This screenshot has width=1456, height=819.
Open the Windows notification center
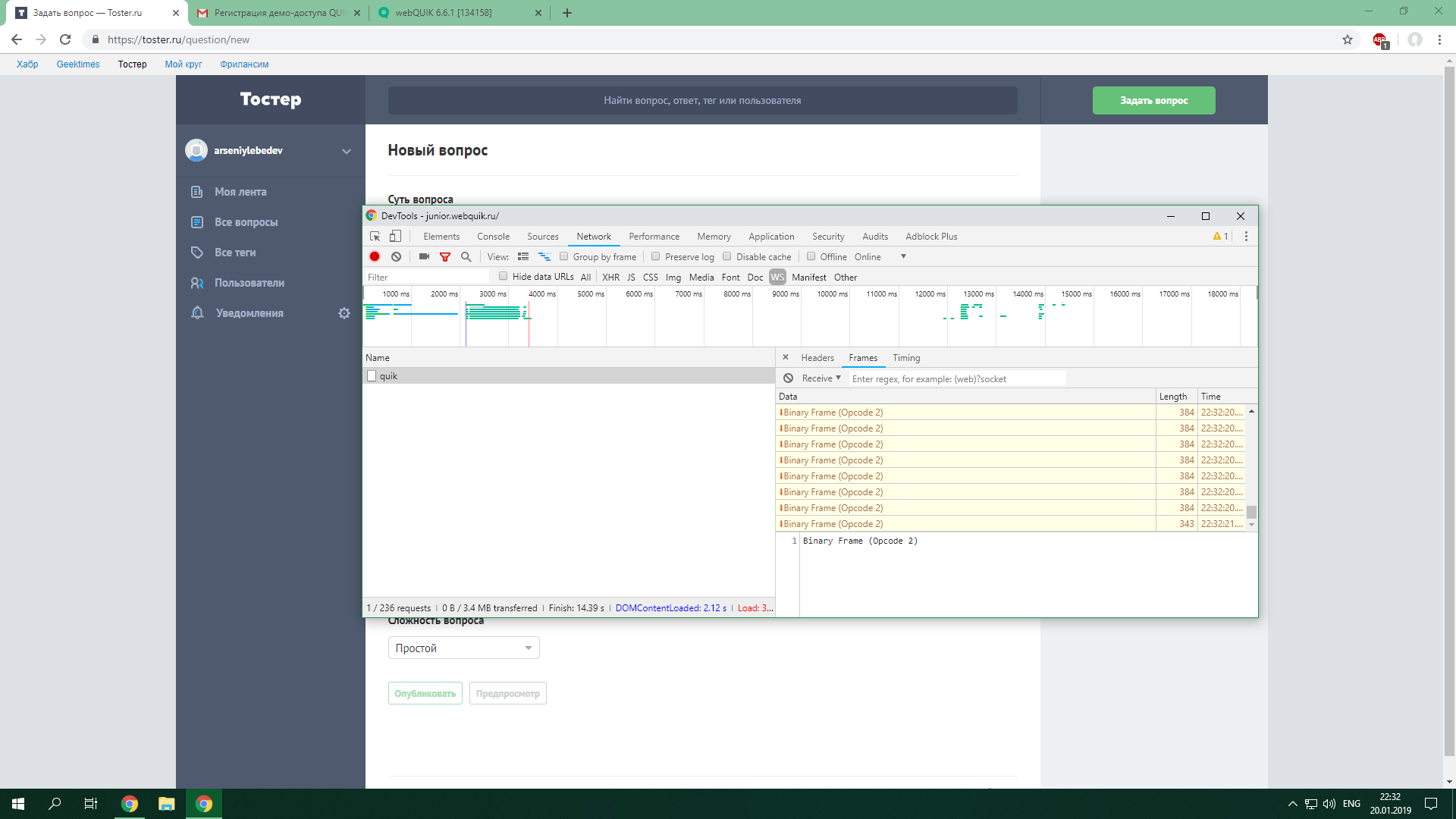point(1431,804)
